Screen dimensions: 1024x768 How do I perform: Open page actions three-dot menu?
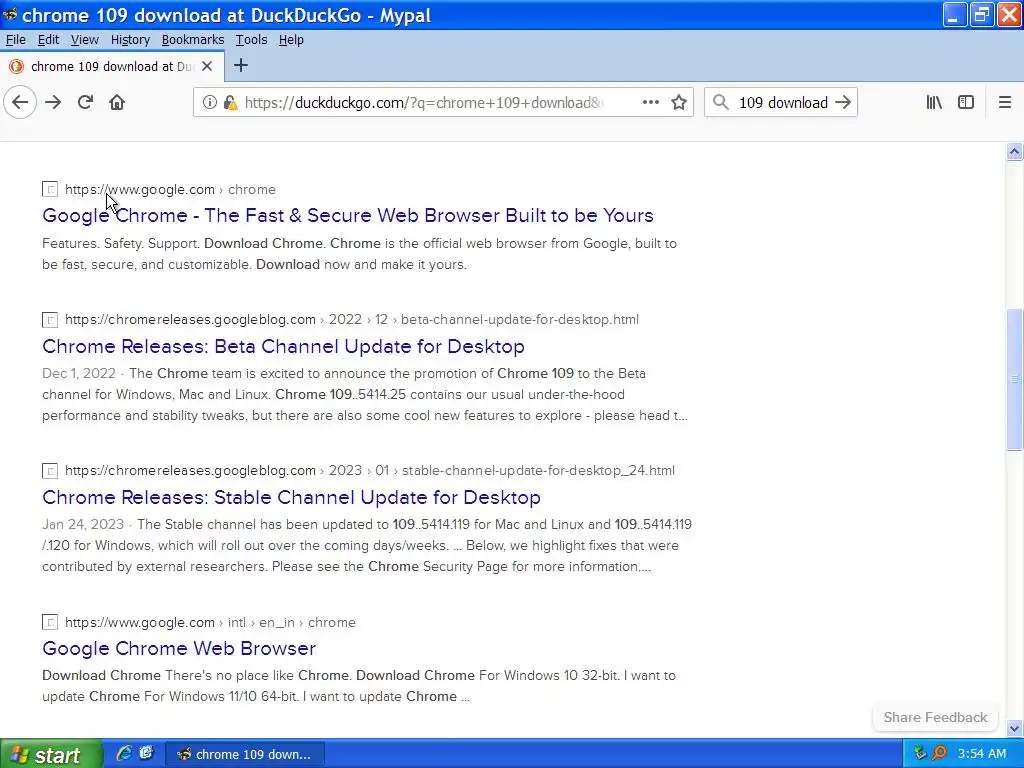(650, 103)
